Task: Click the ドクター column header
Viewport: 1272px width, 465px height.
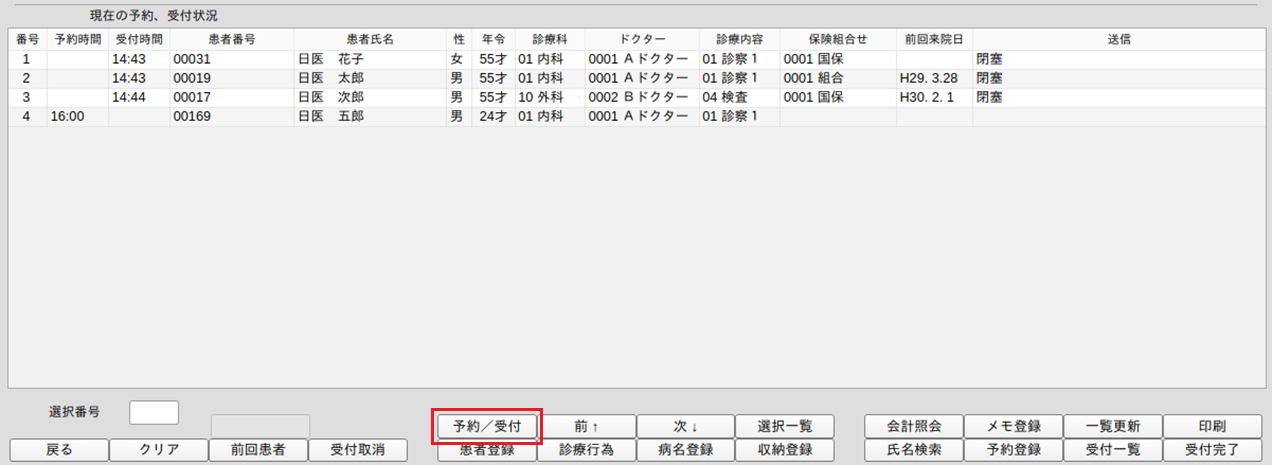Action: (641, 39)
